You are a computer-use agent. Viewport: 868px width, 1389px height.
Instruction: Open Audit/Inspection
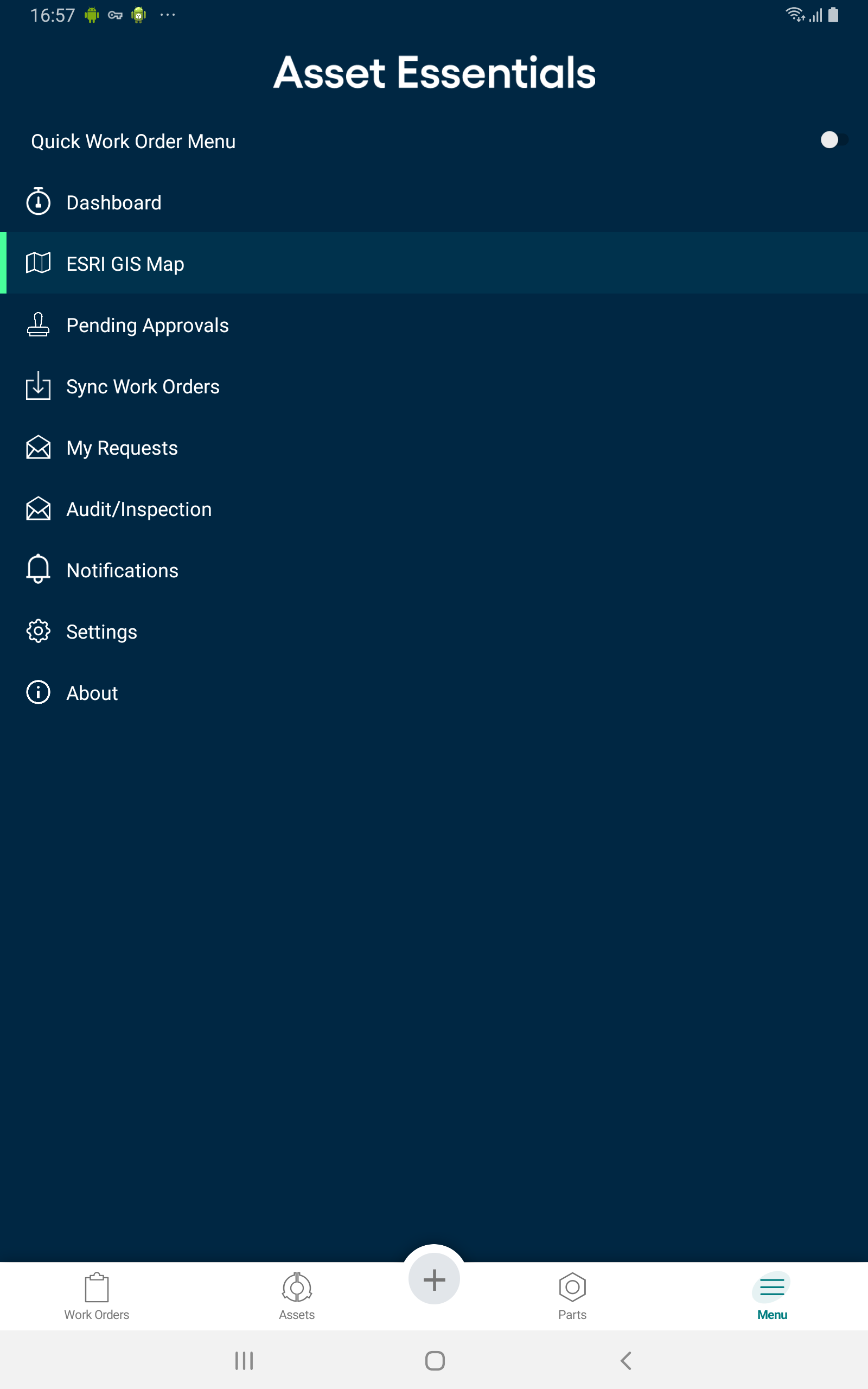(434, 509)
